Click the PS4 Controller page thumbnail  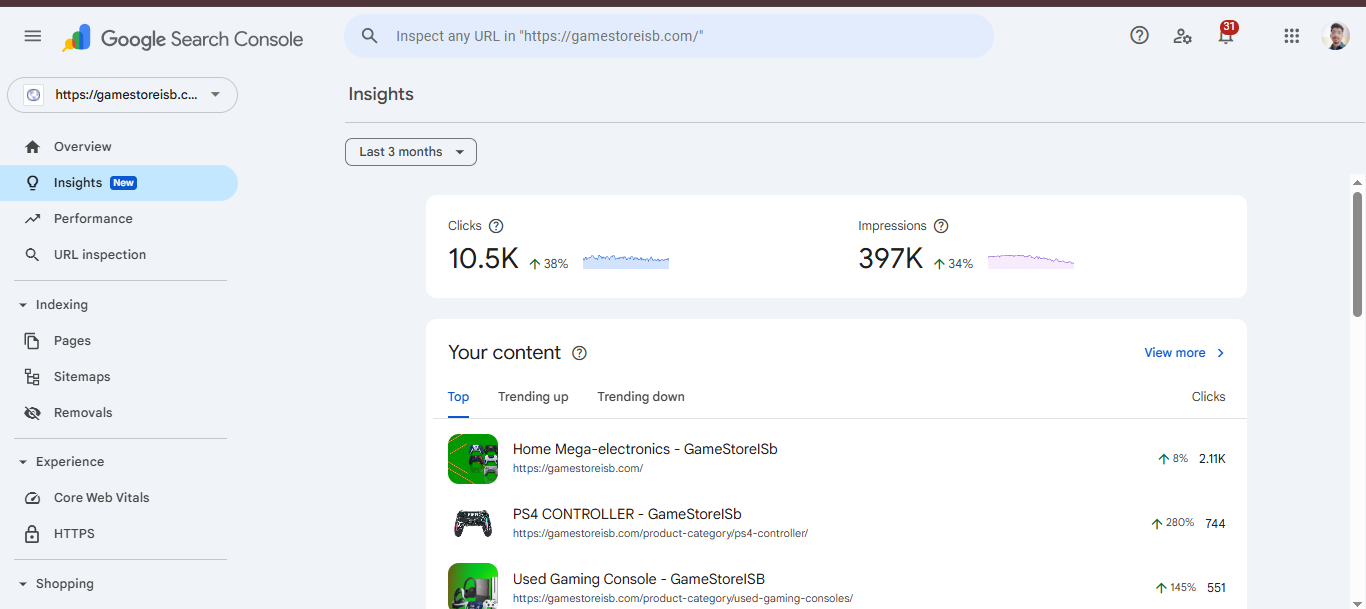(x=473, y=523)
